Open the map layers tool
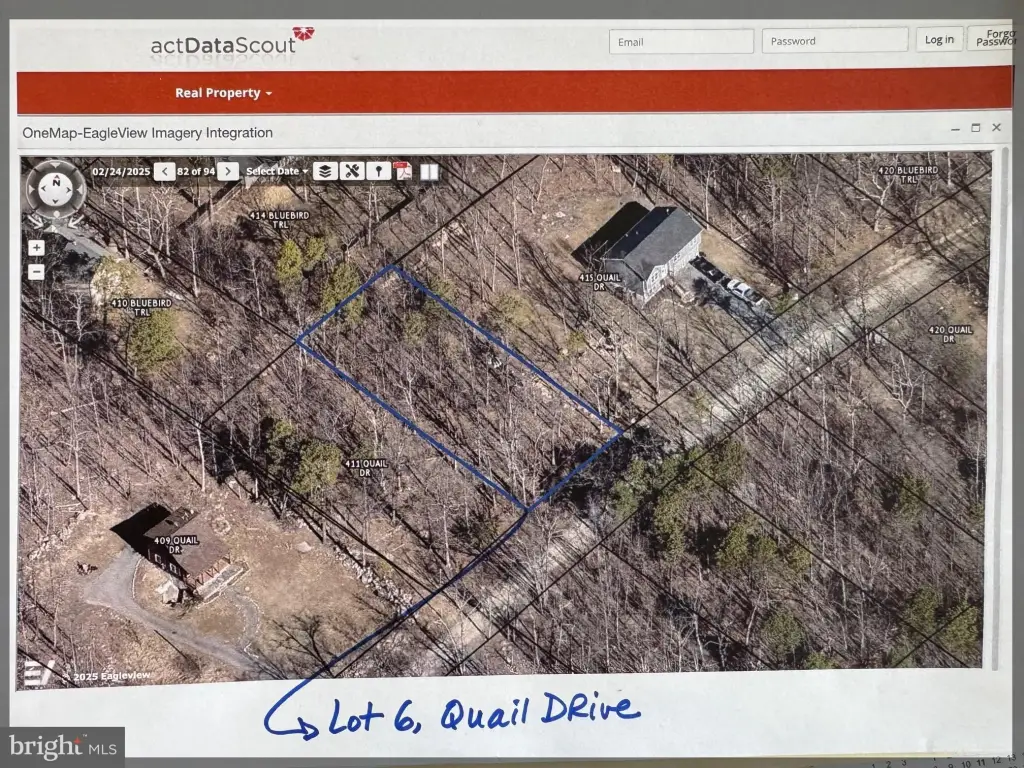 point(324,171)
